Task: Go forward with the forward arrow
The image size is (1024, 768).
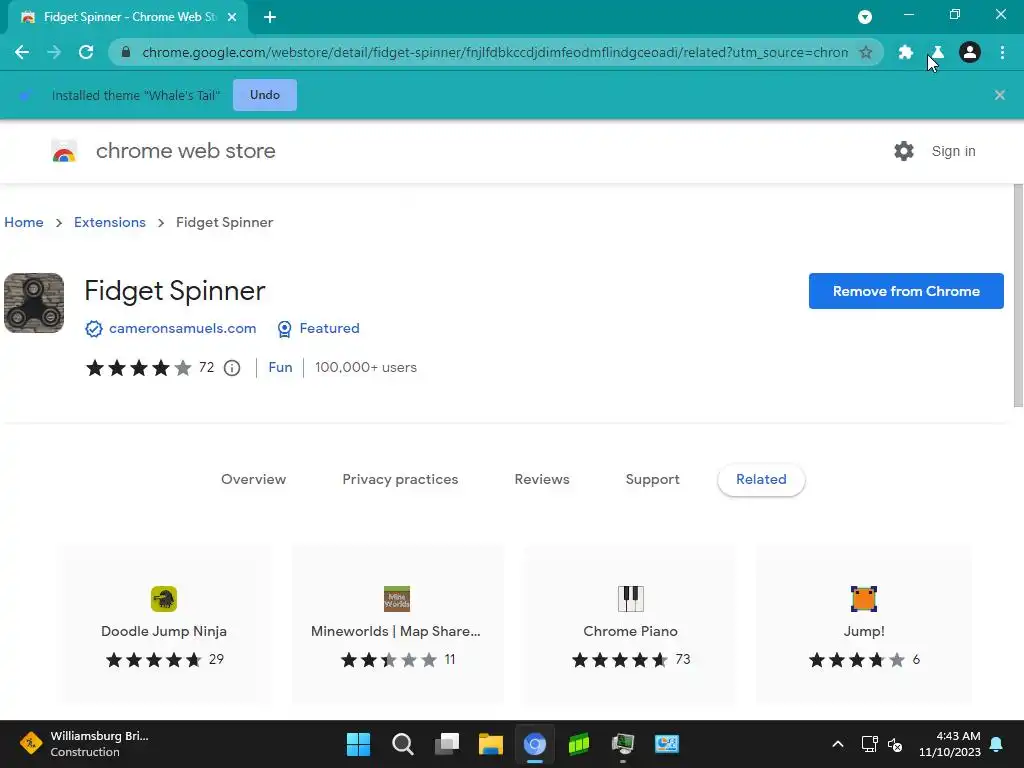Action: coord(54,52)
